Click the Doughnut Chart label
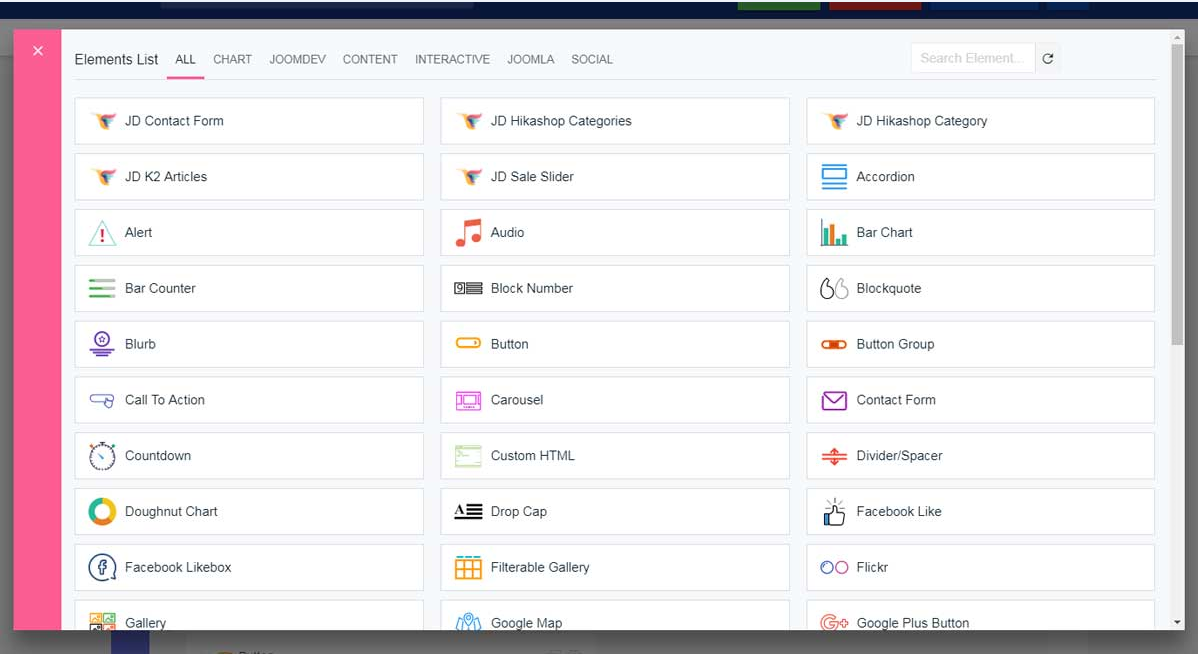The image size is (1198, 654). [x=171, y=511]
